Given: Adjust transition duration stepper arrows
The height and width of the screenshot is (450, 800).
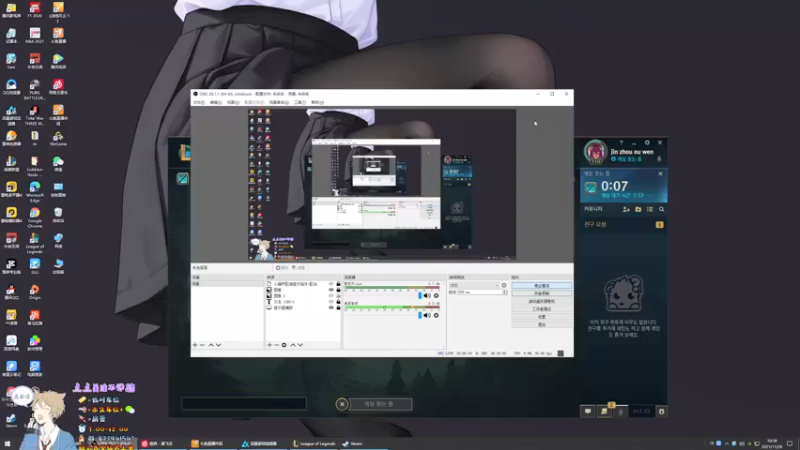Looking at the screenshot, I should pyautogui.click(x=505, y=292).
